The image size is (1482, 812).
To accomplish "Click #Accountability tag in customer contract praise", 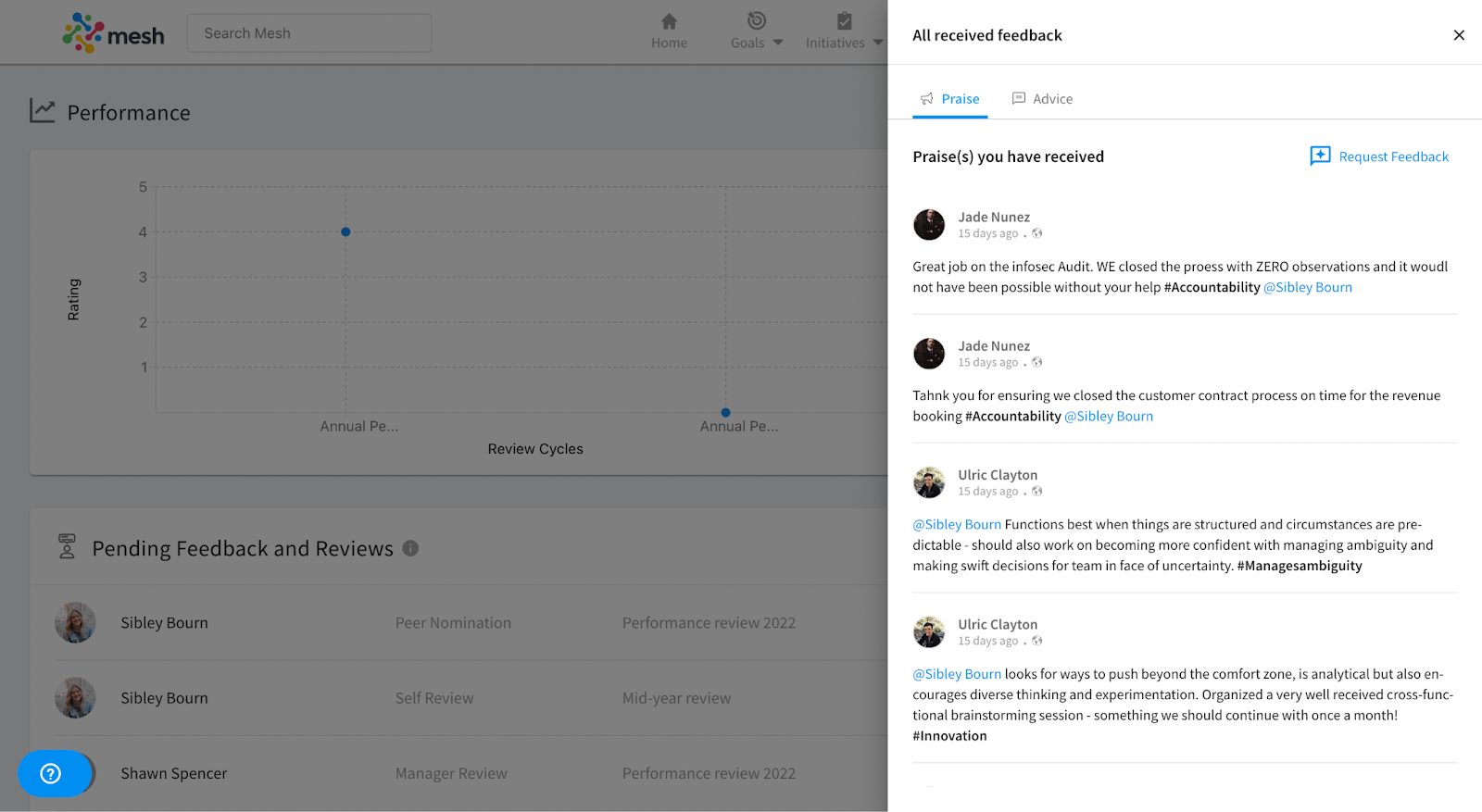I will coord(1013,417).
